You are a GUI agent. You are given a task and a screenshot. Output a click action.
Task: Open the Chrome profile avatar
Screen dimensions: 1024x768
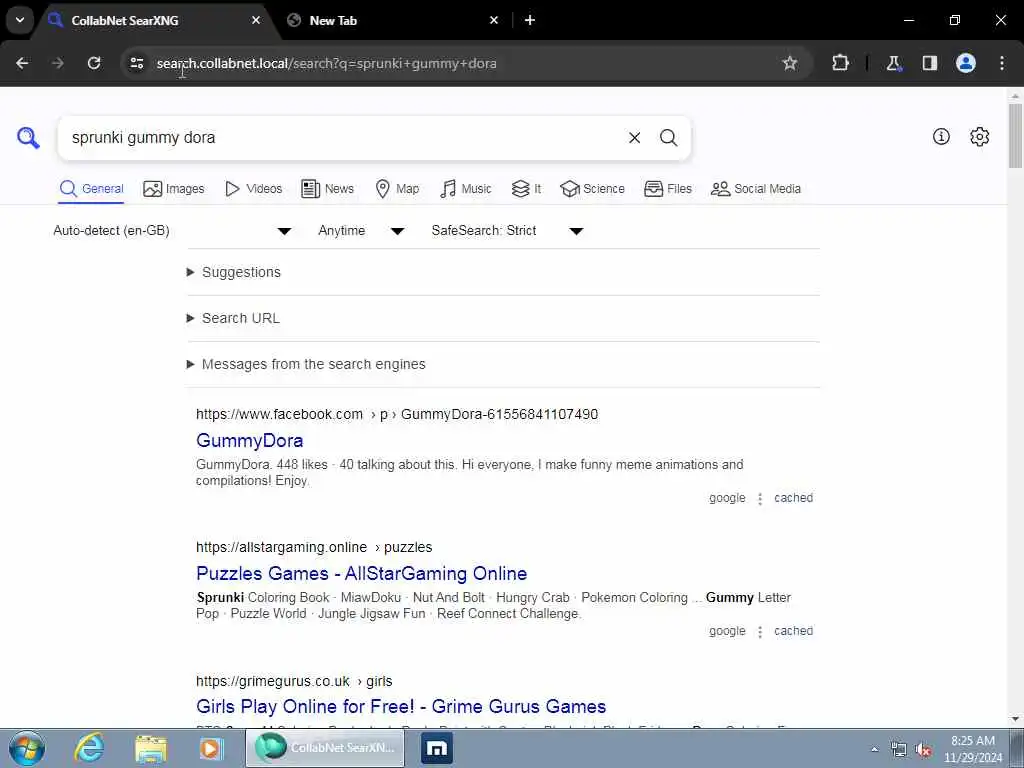click(x=965, y=63)
